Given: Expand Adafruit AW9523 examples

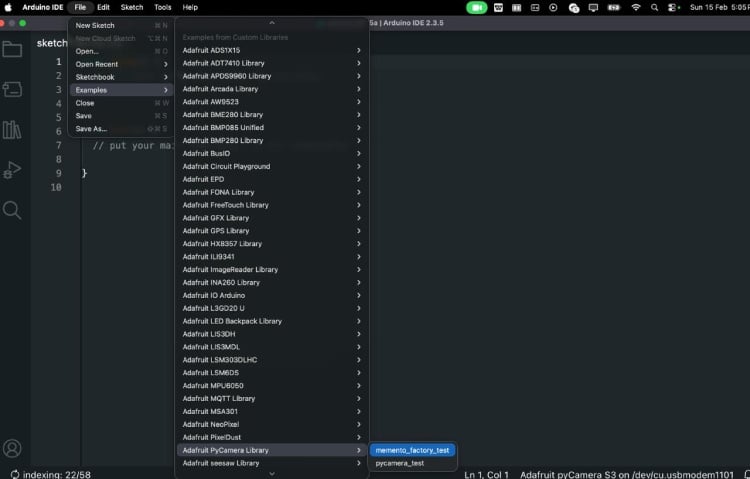Looking at the screenshot, I should point(272,102).
